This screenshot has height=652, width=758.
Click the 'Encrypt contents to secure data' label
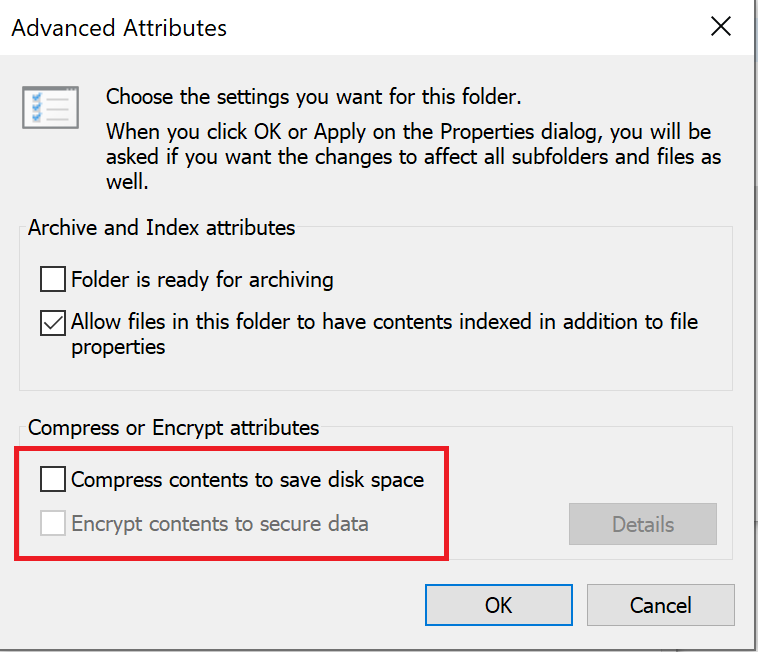point(220,524)
